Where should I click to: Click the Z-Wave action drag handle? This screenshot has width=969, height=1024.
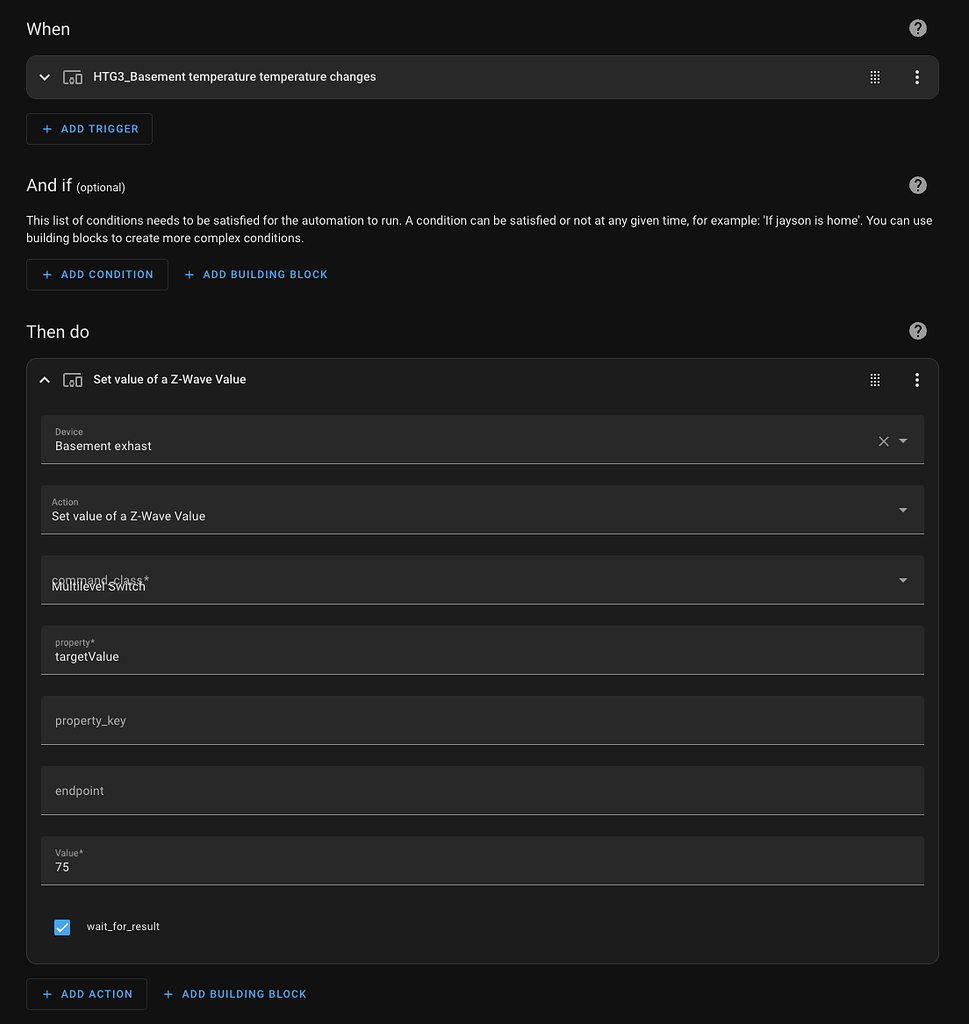pos(875,380)
